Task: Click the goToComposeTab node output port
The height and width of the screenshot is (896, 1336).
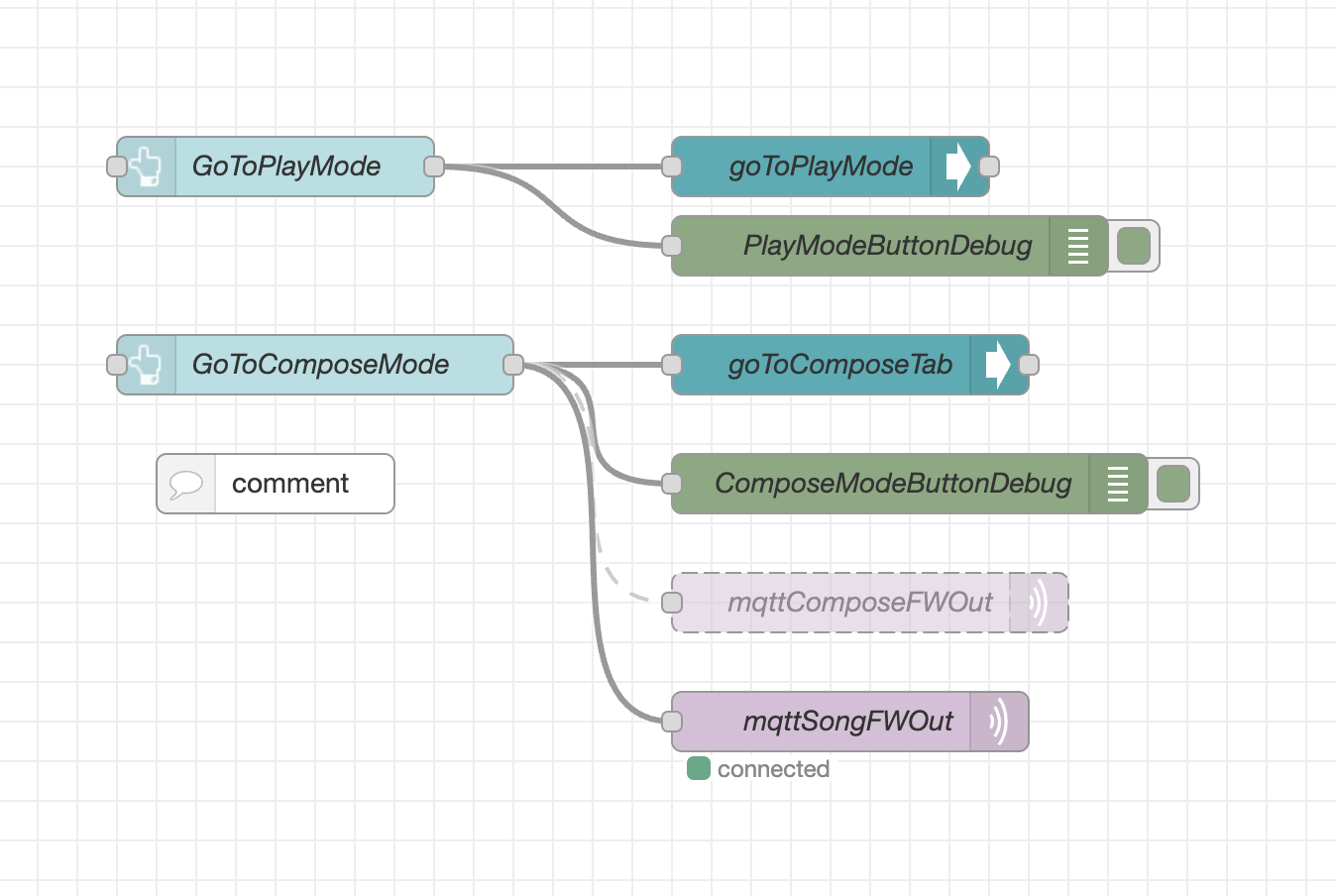Action: tap(1029, 365)
